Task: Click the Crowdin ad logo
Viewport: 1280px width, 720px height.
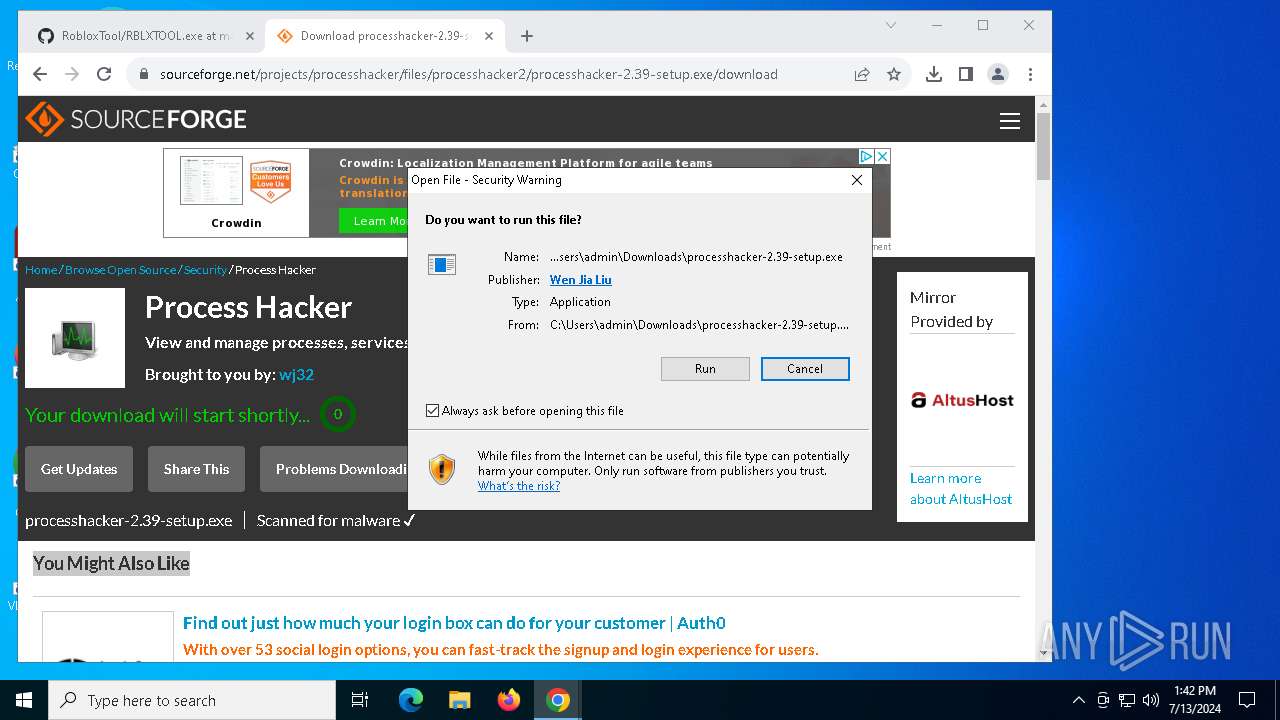Action: click(x=236, y=191)
